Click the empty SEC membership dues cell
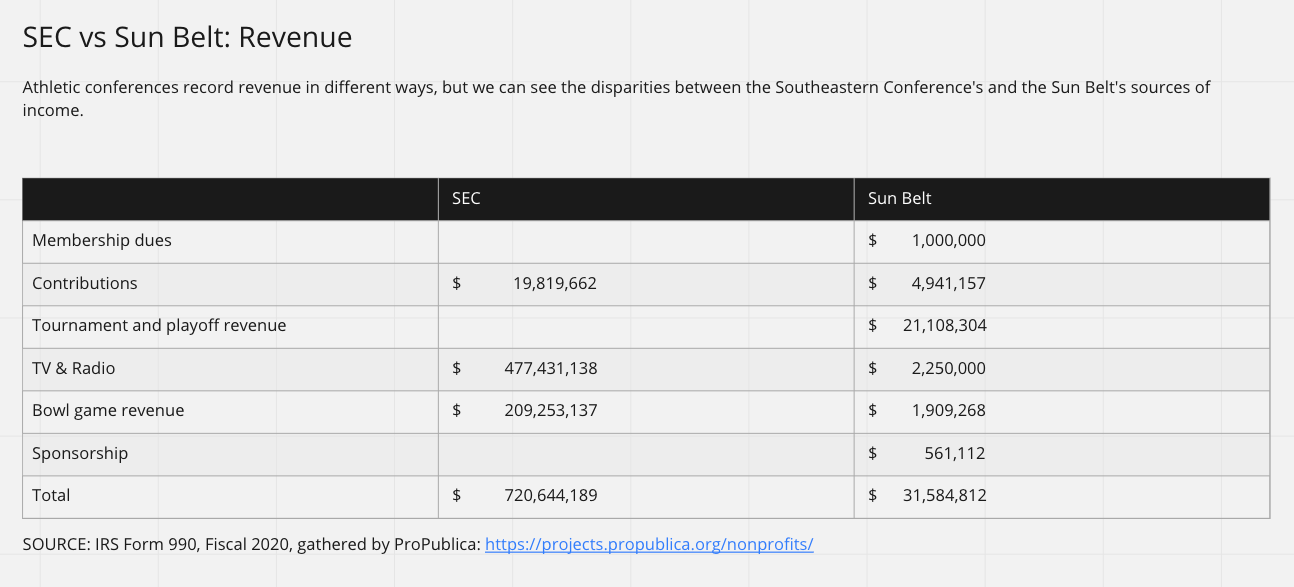The height and width of the screenshot is (587, 1294). click(646, 241)
